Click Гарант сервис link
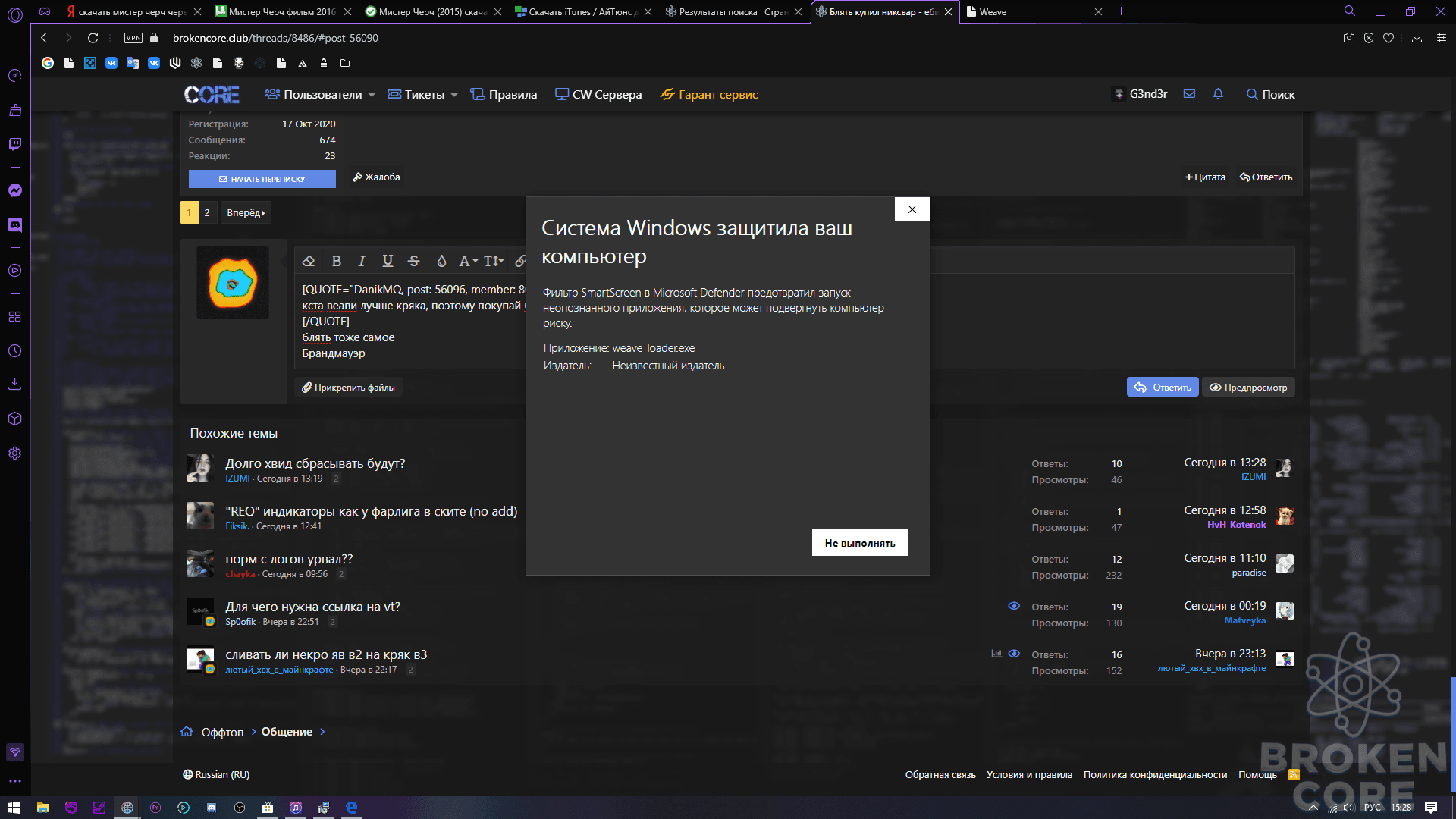Viewport: 1456px width, 819px height. (x=709, y=95)
